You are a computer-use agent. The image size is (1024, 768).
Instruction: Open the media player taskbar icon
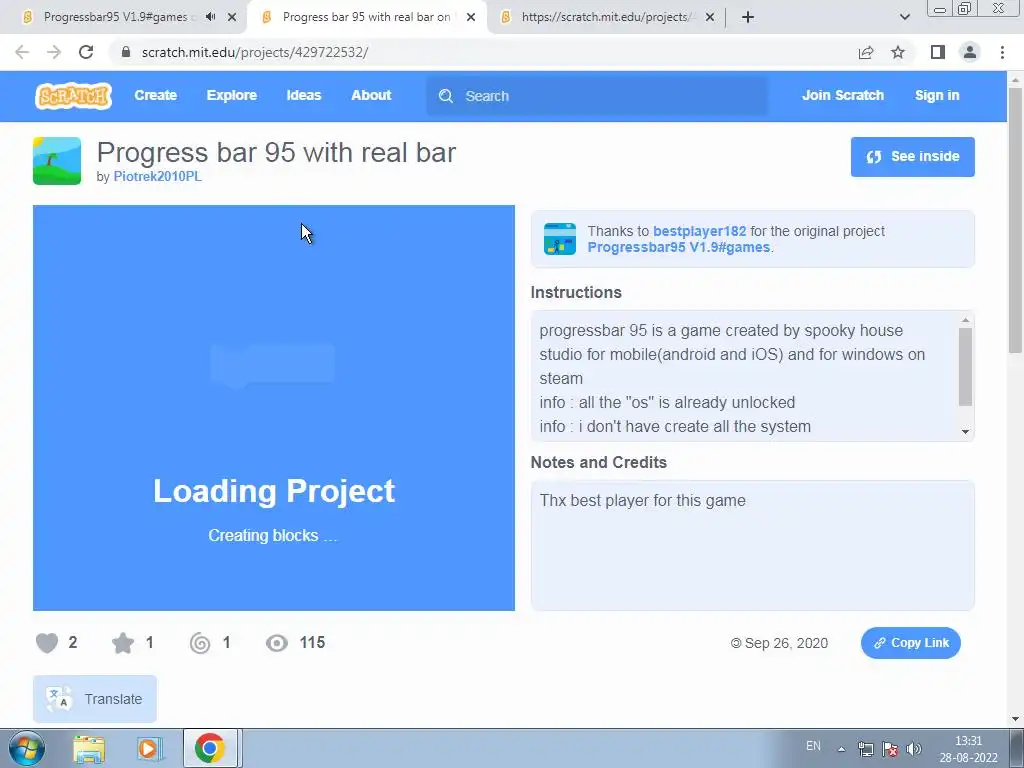[150, 749]
